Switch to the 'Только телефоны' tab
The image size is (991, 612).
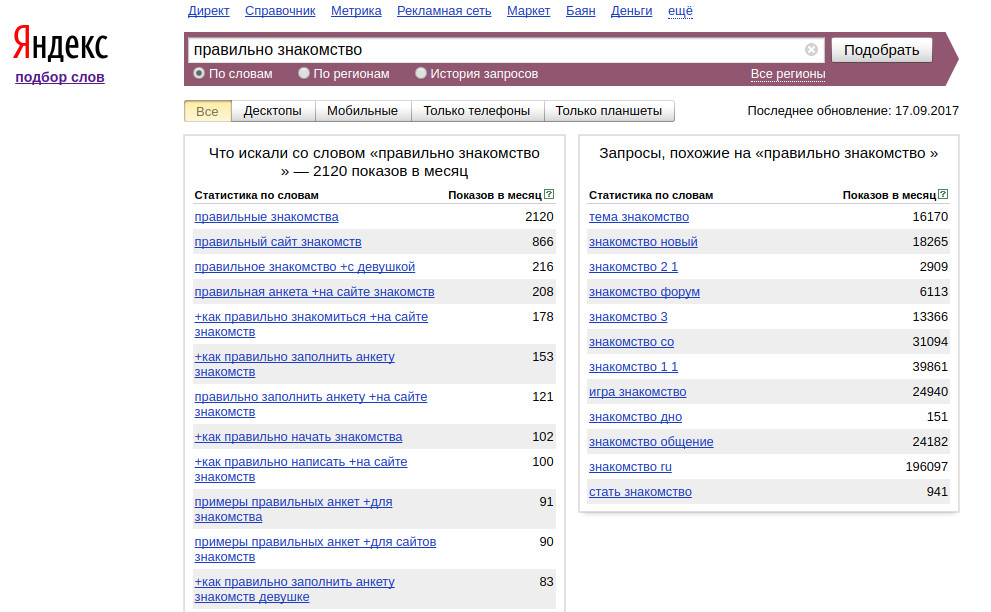click(477, 111)
